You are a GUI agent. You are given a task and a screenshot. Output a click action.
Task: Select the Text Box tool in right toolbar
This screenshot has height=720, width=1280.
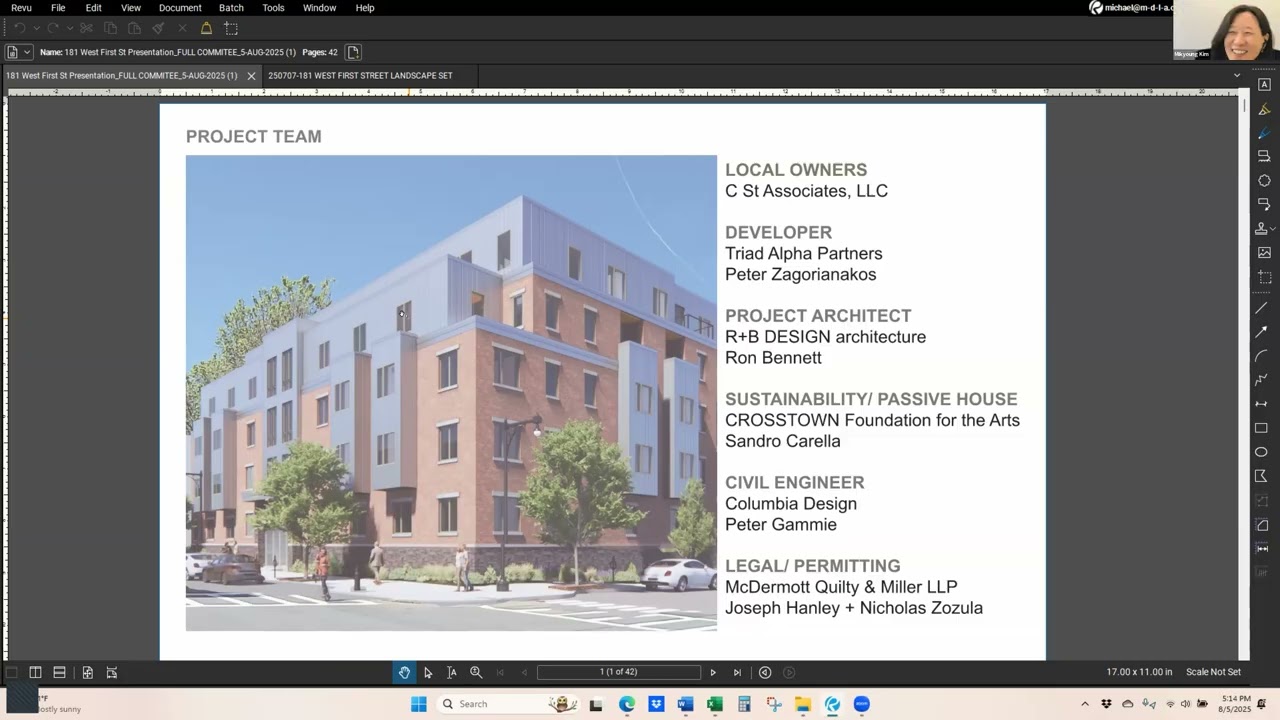(x=1264, y=85)
